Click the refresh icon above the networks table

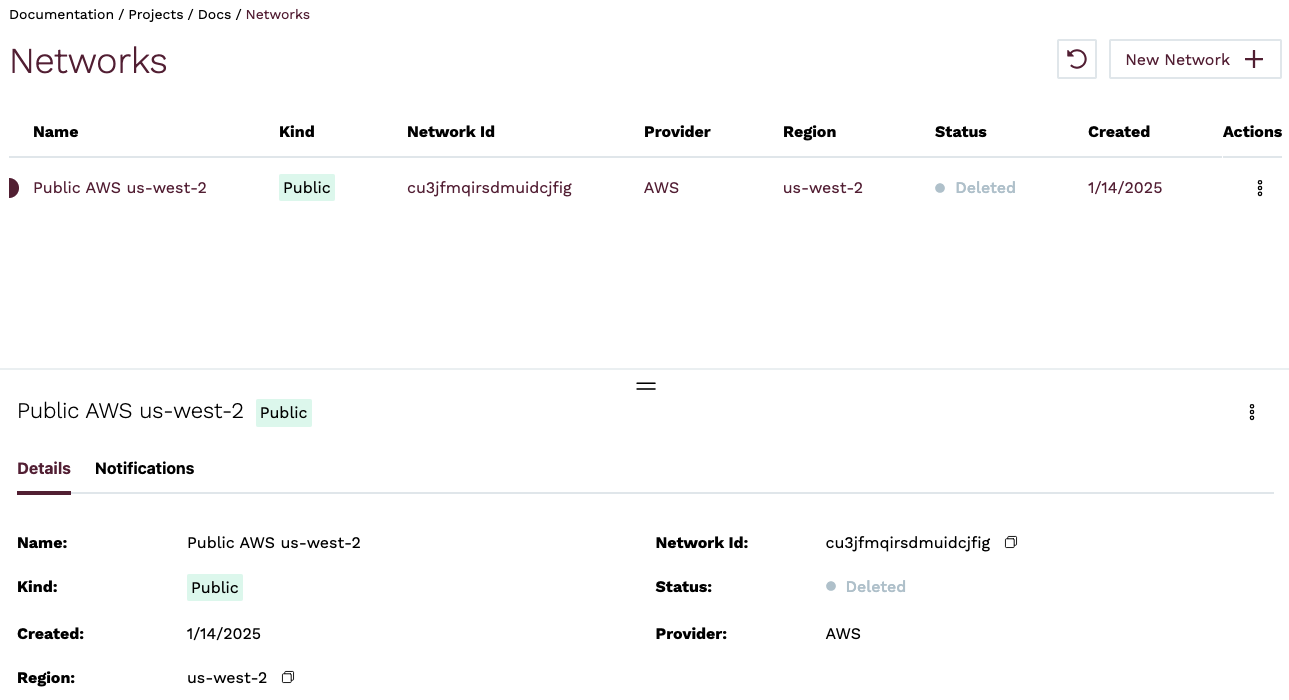pos(1076,59)
